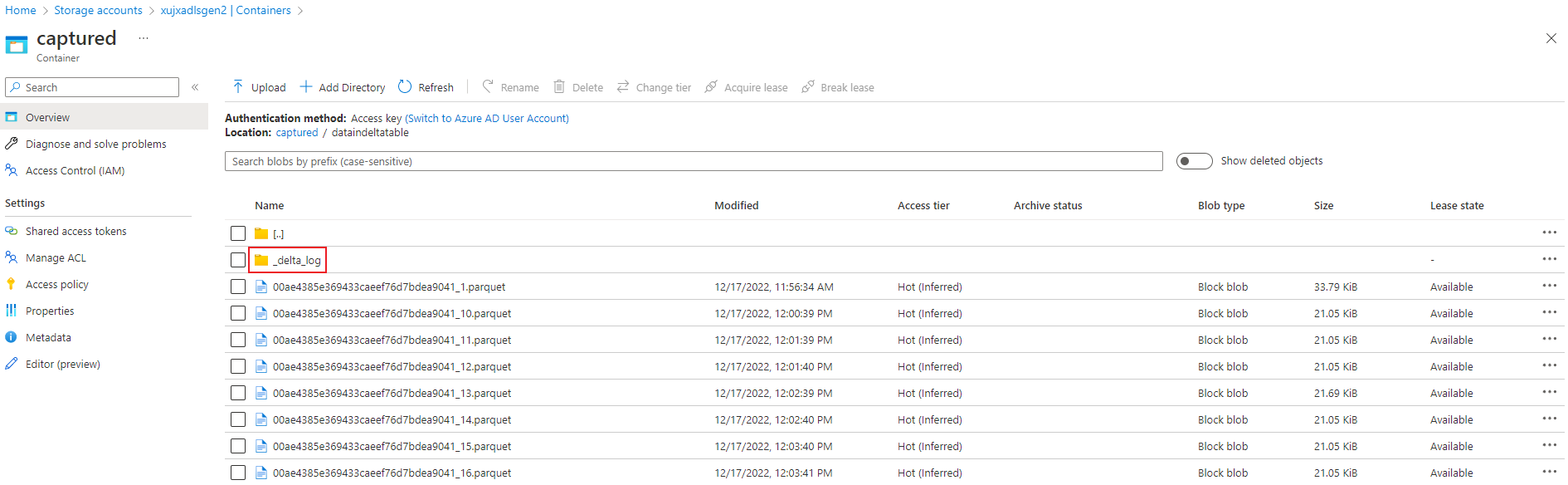Open the _10.parquet blob

tap(392, 313)
